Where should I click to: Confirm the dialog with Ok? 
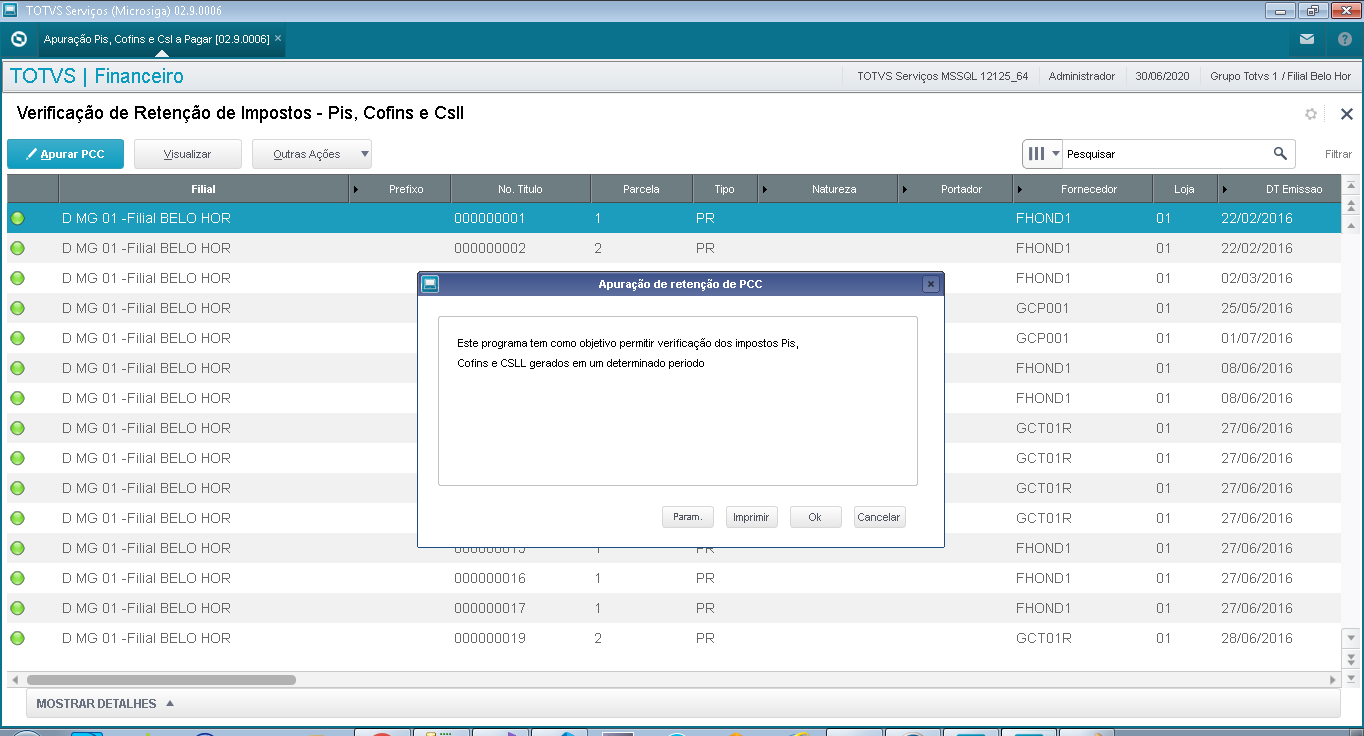point(815,517)
